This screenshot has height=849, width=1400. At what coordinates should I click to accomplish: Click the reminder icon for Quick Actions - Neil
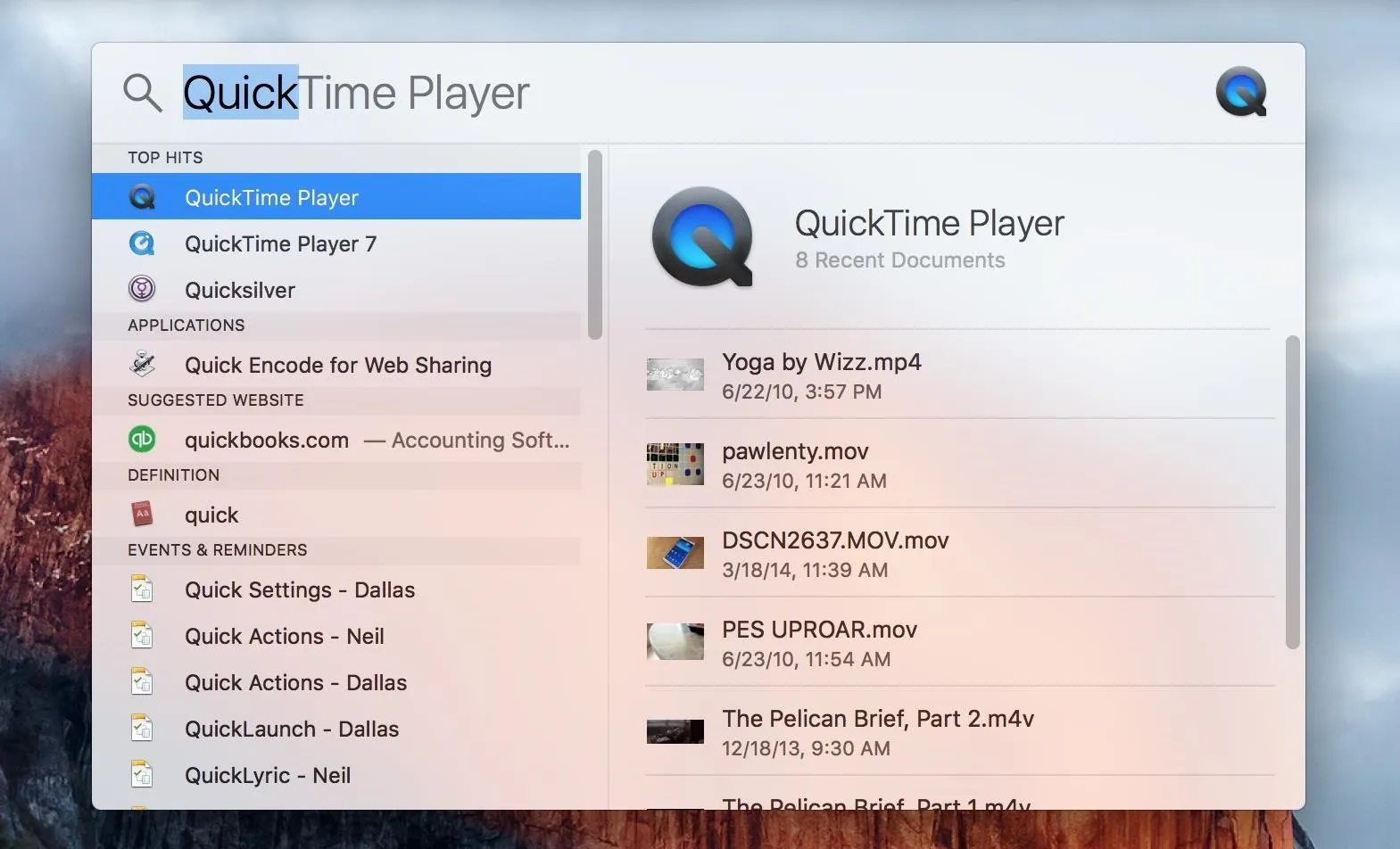click(x=142, y=636)
